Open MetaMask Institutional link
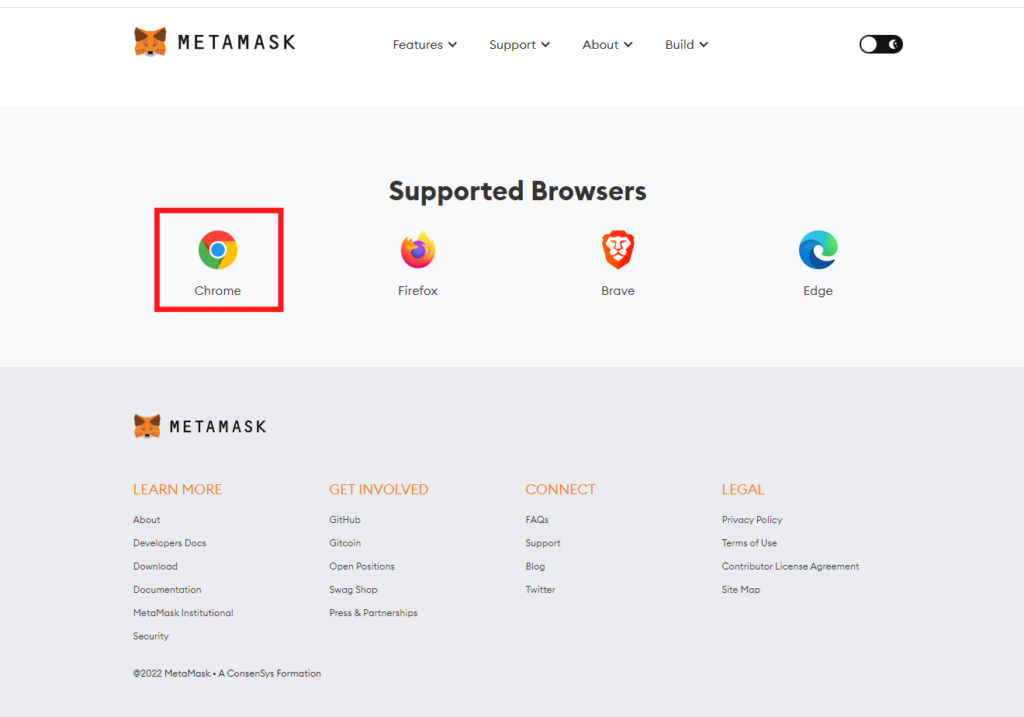Image resolution: width=1024 pixels, height=717 pixels. coord(183,613)
